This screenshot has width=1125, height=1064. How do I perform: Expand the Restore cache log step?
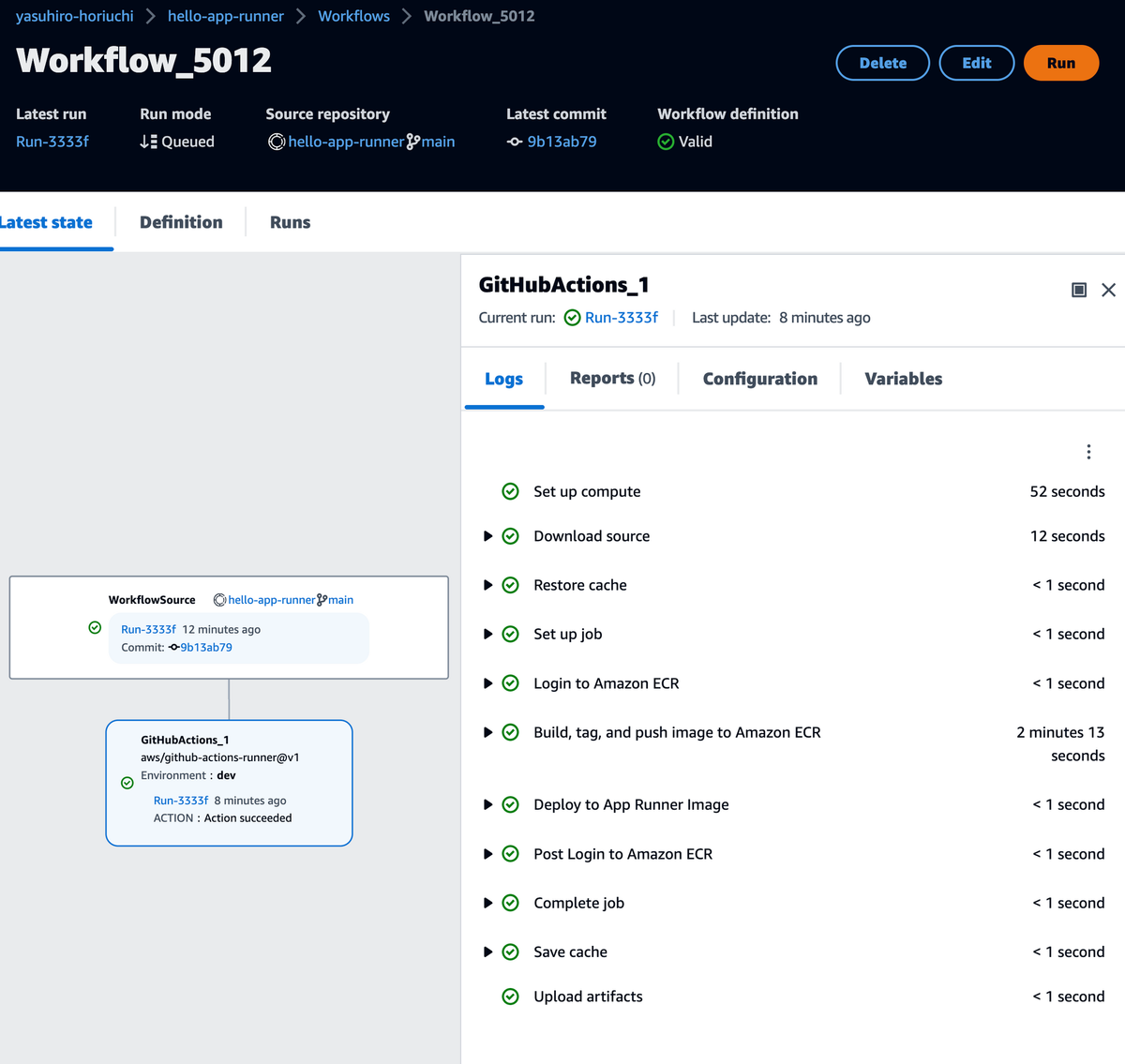coord(487,585)
